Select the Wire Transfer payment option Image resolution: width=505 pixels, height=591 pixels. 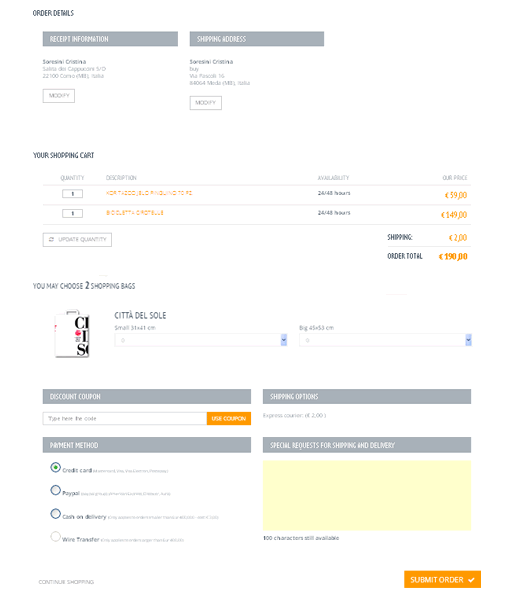tap(55, 536)
